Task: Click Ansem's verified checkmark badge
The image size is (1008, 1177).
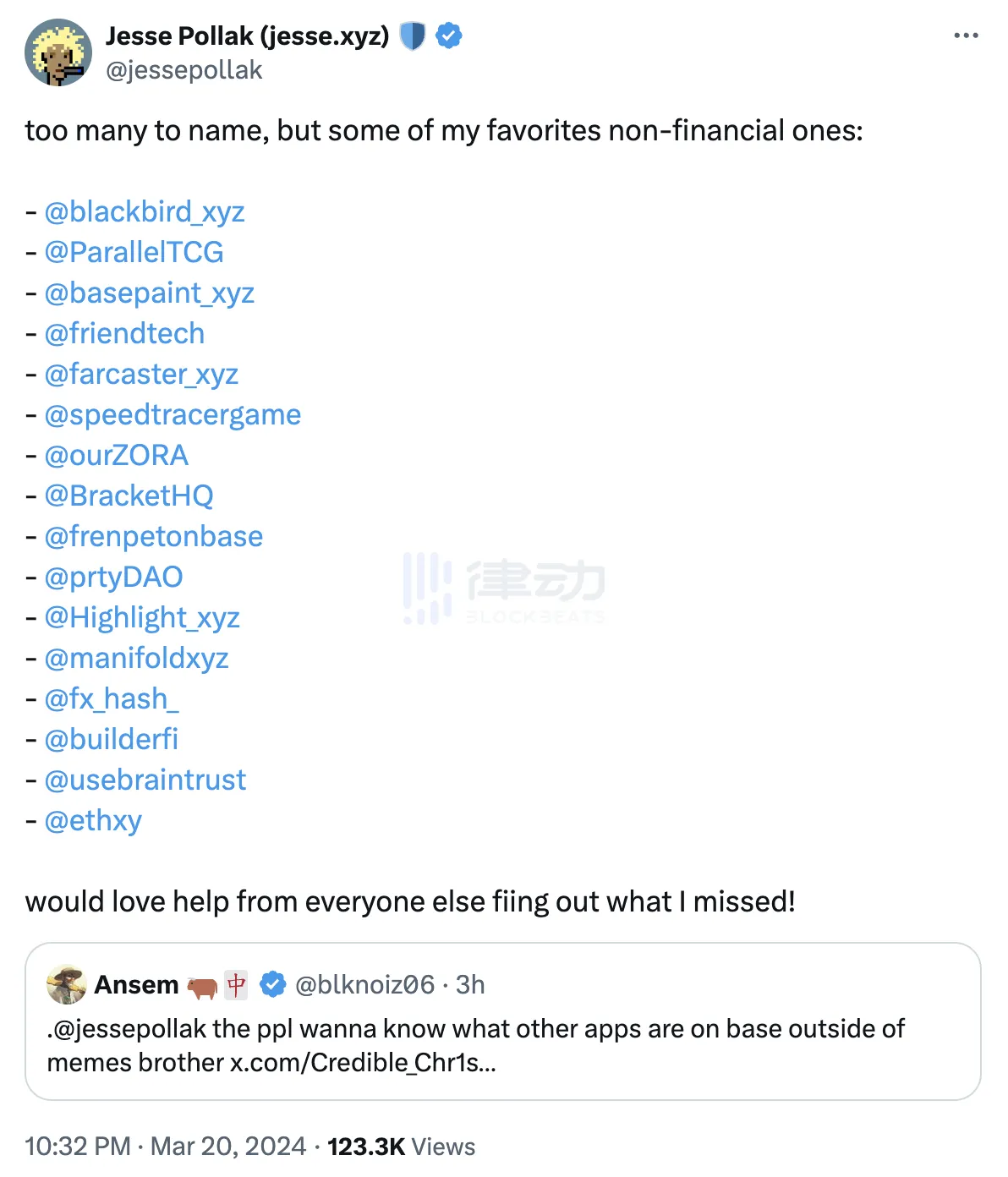Action: click(272, 983)
